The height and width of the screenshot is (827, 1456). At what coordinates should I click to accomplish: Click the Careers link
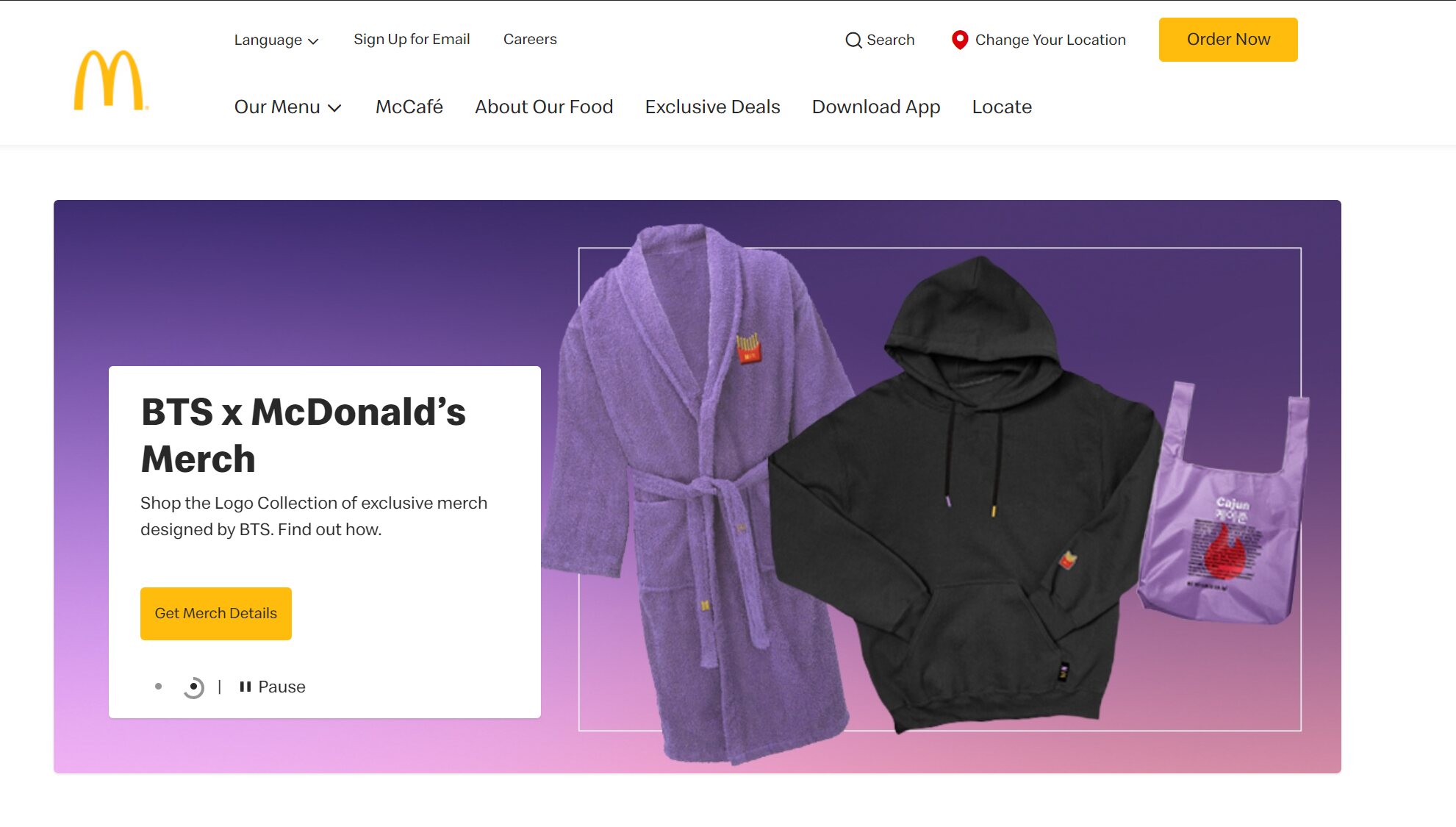(530, 40)
